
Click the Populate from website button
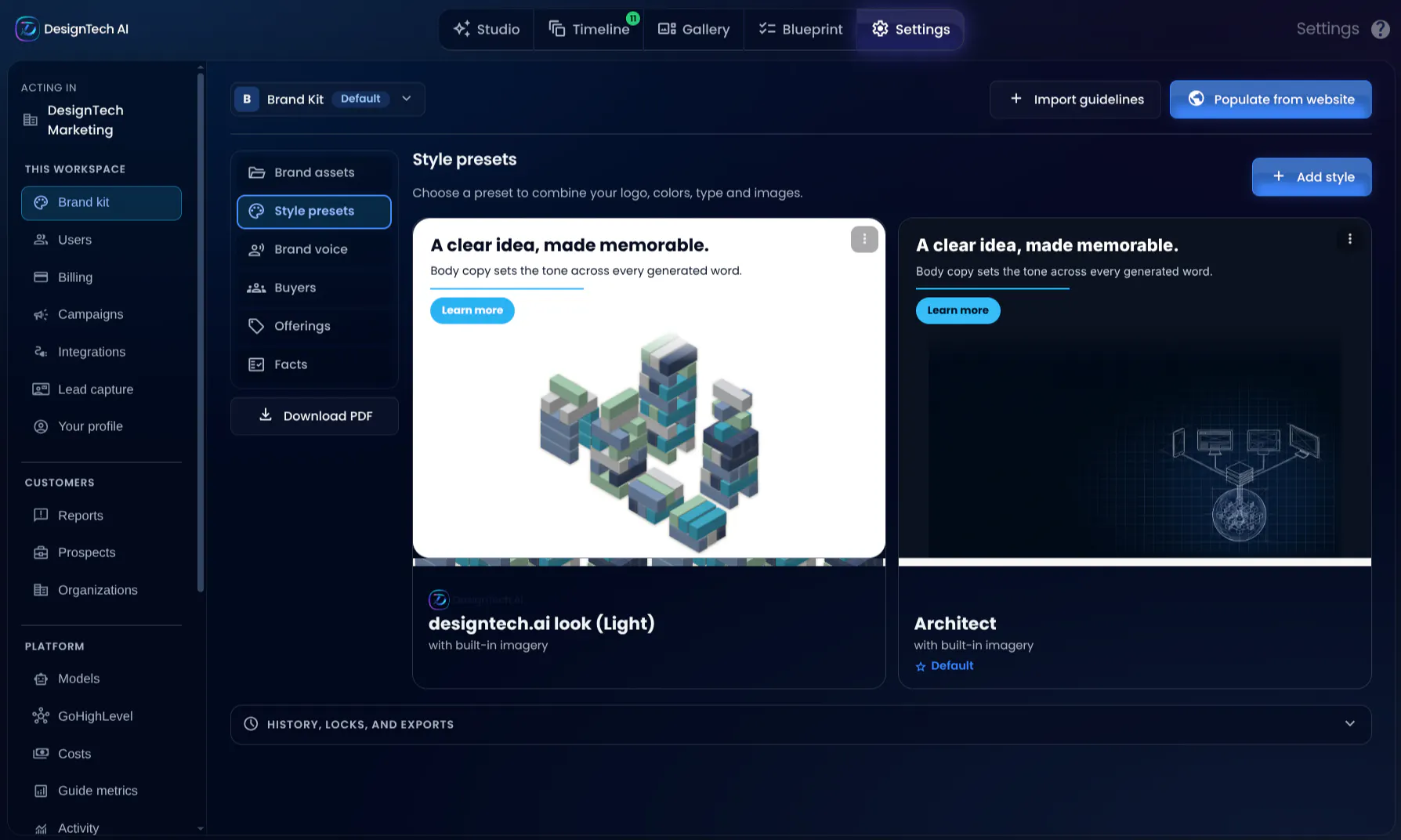point(1270,100)
